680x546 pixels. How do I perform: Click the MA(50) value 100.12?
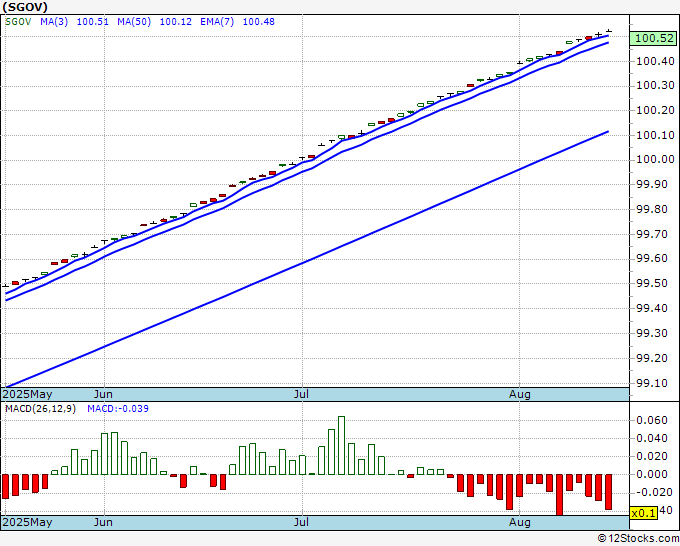(x=176, y=22)
